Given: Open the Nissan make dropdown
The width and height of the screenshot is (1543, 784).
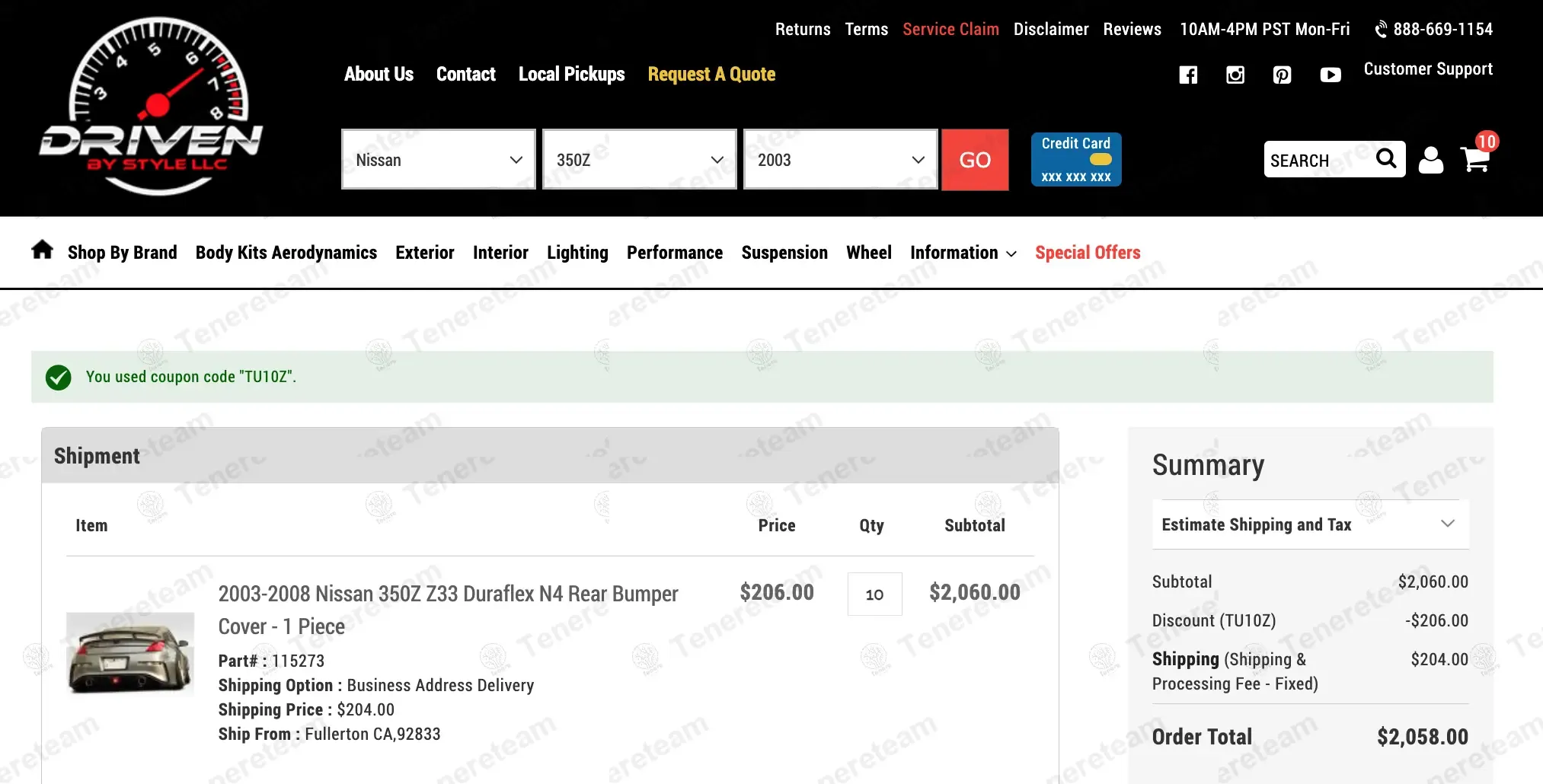Looking at the screenshot, I should 439,160.
